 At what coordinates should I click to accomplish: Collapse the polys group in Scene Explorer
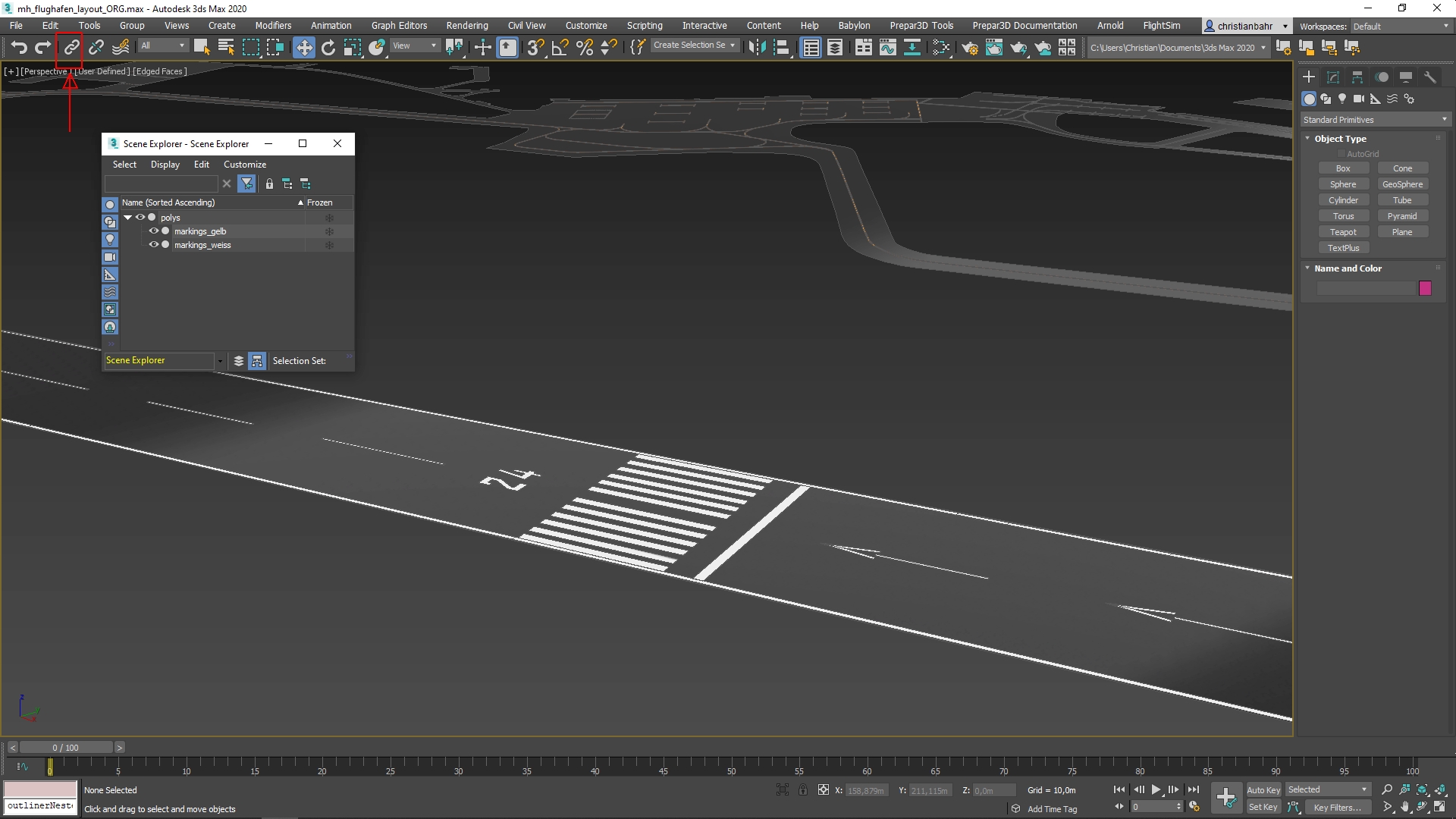(x=127, y=218)
